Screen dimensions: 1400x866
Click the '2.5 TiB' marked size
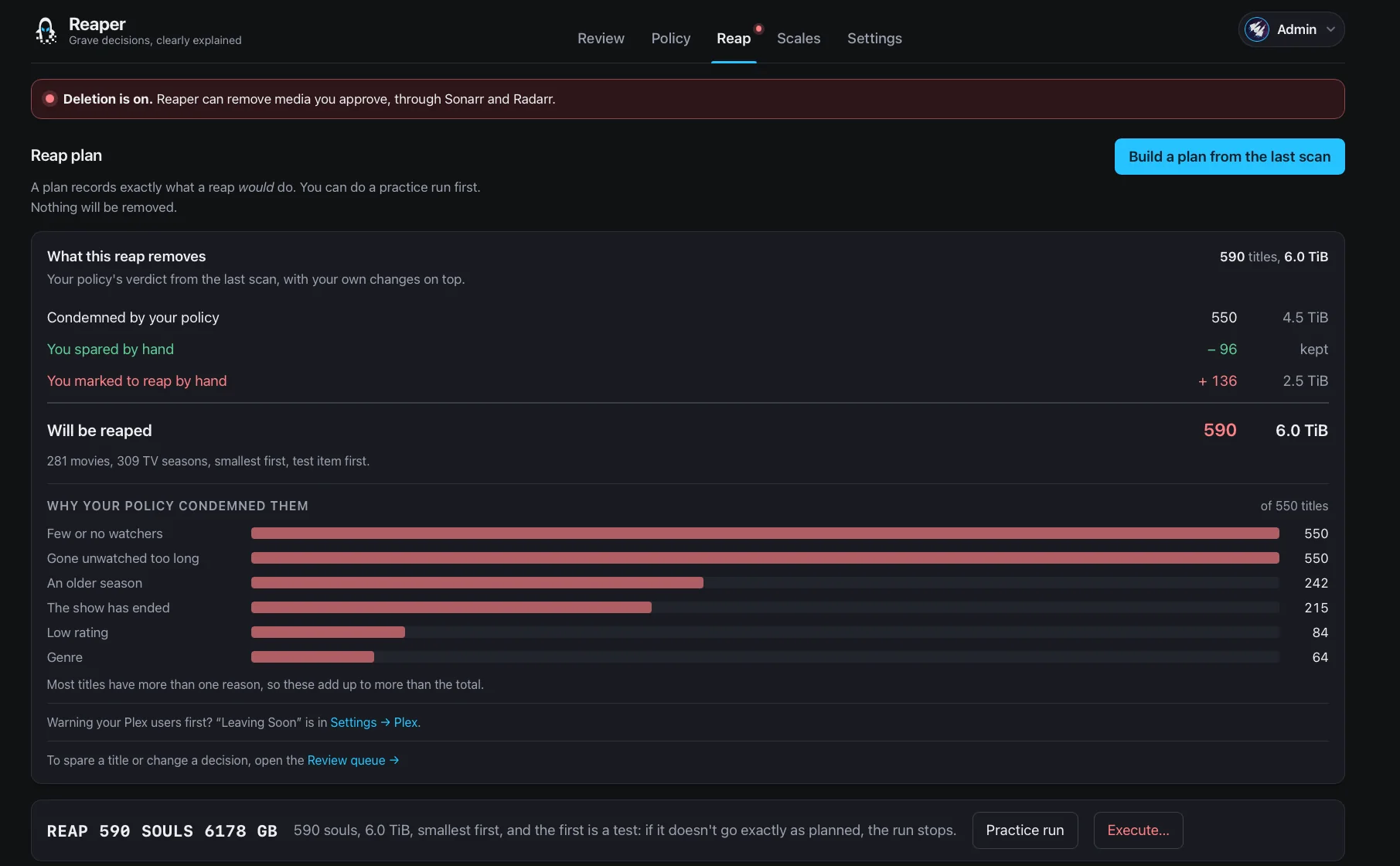1305,381
